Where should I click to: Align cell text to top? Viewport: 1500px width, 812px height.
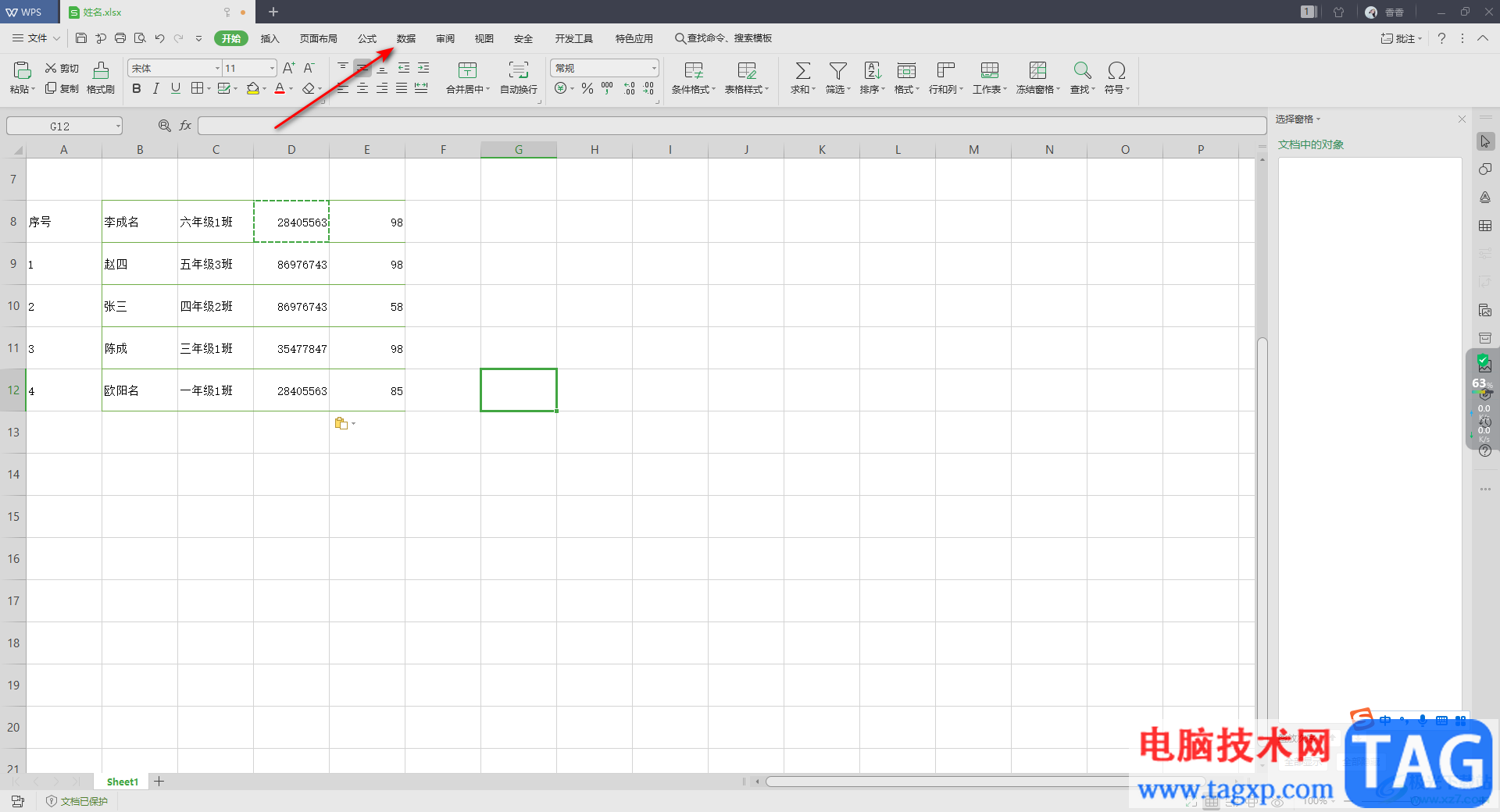(343, 68)
